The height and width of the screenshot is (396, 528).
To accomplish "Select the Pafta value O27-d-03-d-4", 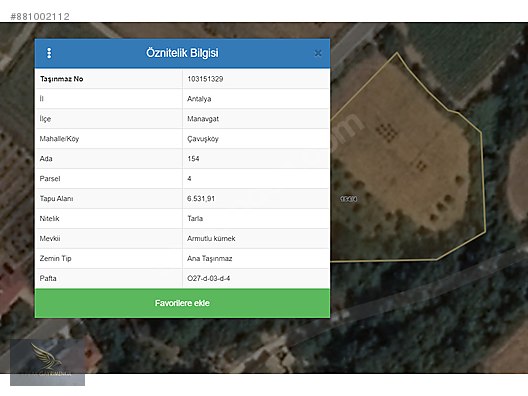I will pyautogui.click(x=208, y=278).
